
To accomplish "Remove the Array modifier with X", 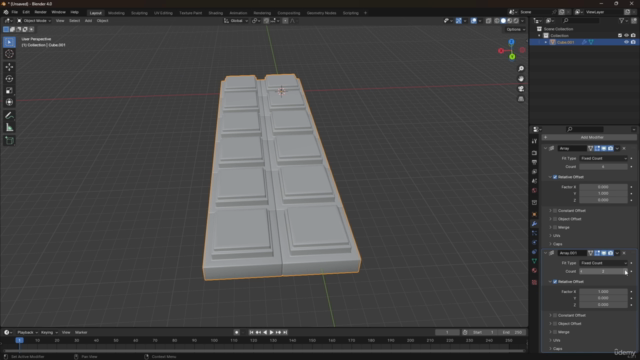I will 624,149.
